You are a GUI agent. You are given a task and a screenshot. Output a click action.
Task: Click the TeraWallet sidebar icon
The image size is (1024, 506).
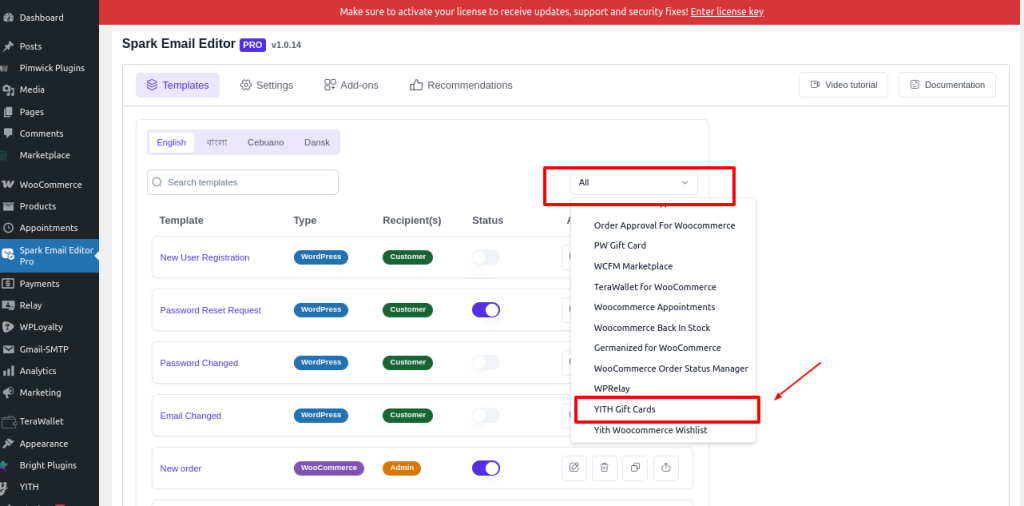[8, 422]
